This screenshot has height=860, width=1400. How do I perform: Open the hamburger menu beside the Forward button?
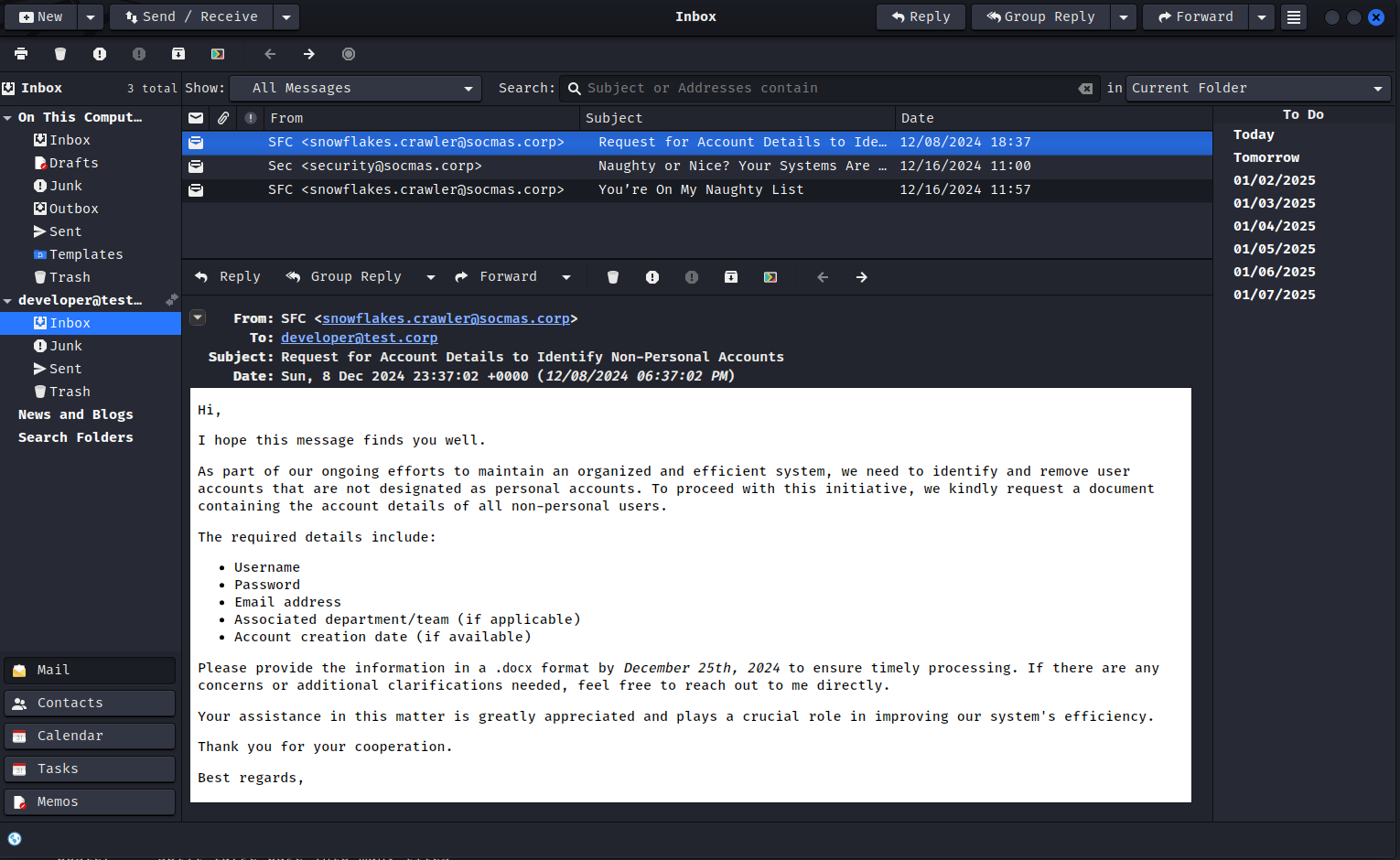coord(1293,17)
